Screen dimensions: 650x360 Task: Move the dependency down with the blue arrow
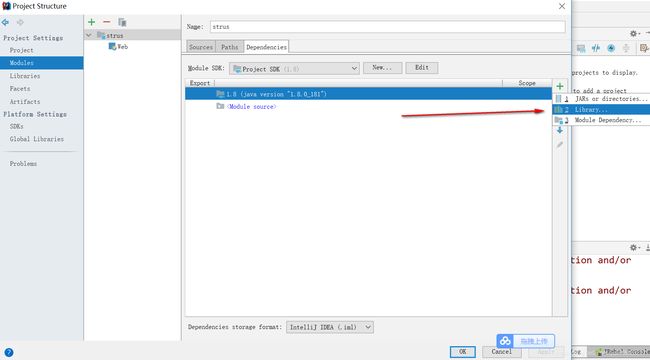pos(560,130)
